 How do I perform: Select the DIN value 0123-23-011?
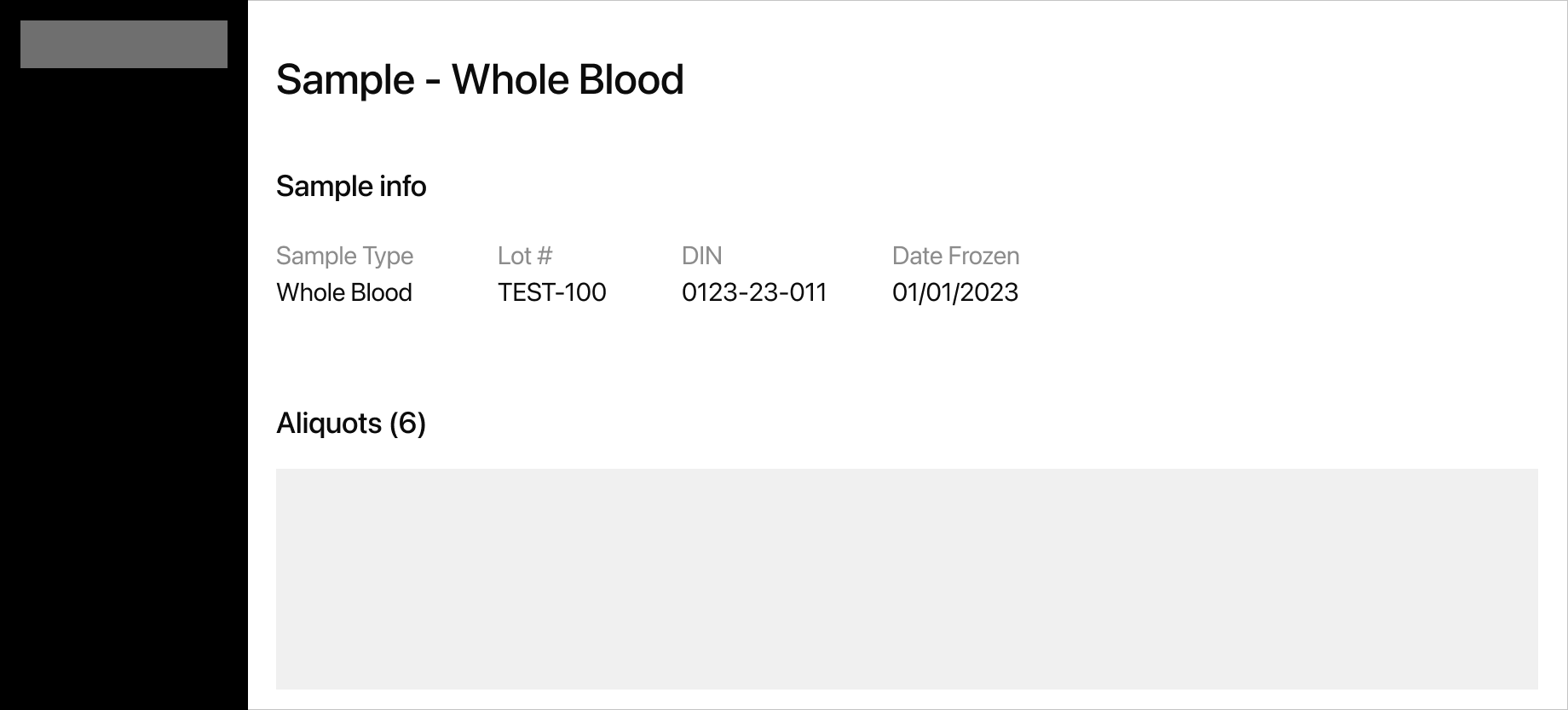pyautogui.click(x=754, y=292)
